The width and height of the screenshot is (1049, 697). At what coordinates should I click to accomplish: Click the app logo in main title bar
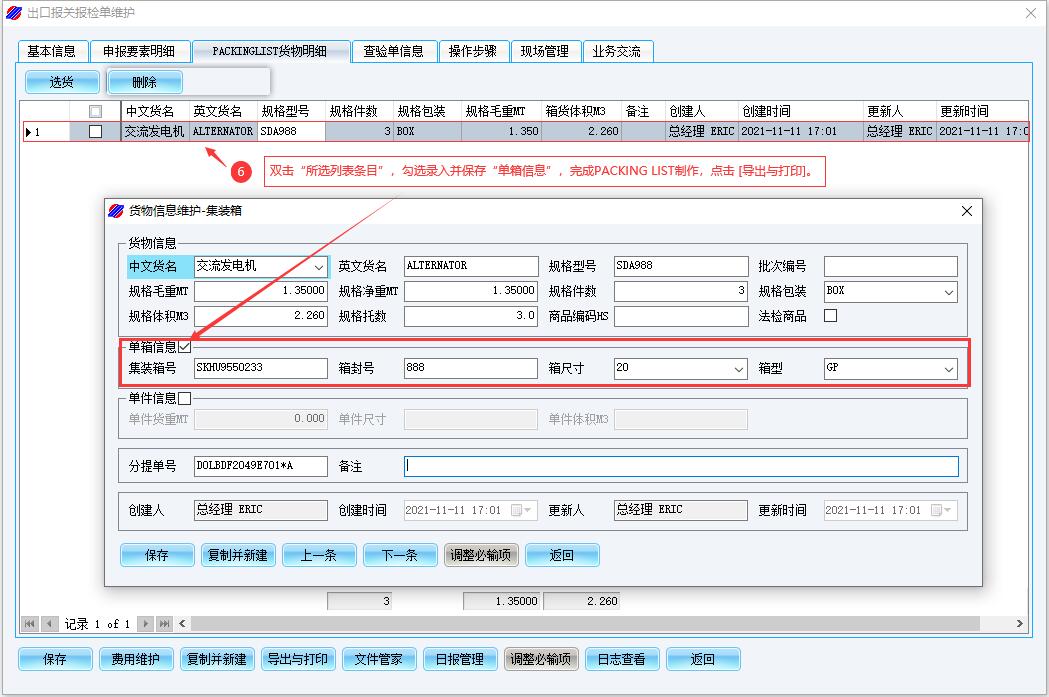[13, 13]
